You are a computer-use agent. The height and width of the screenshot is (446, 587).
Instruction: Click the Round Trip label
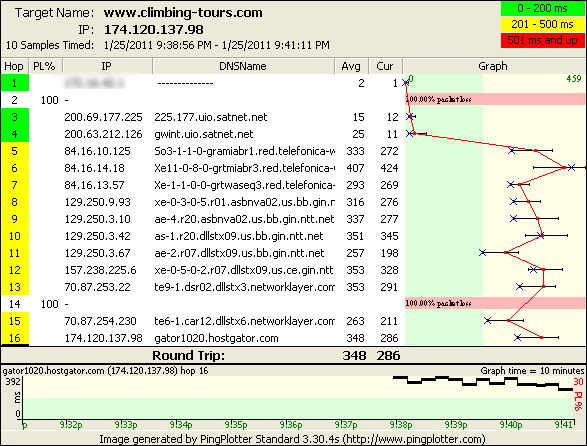click(188, 355)
